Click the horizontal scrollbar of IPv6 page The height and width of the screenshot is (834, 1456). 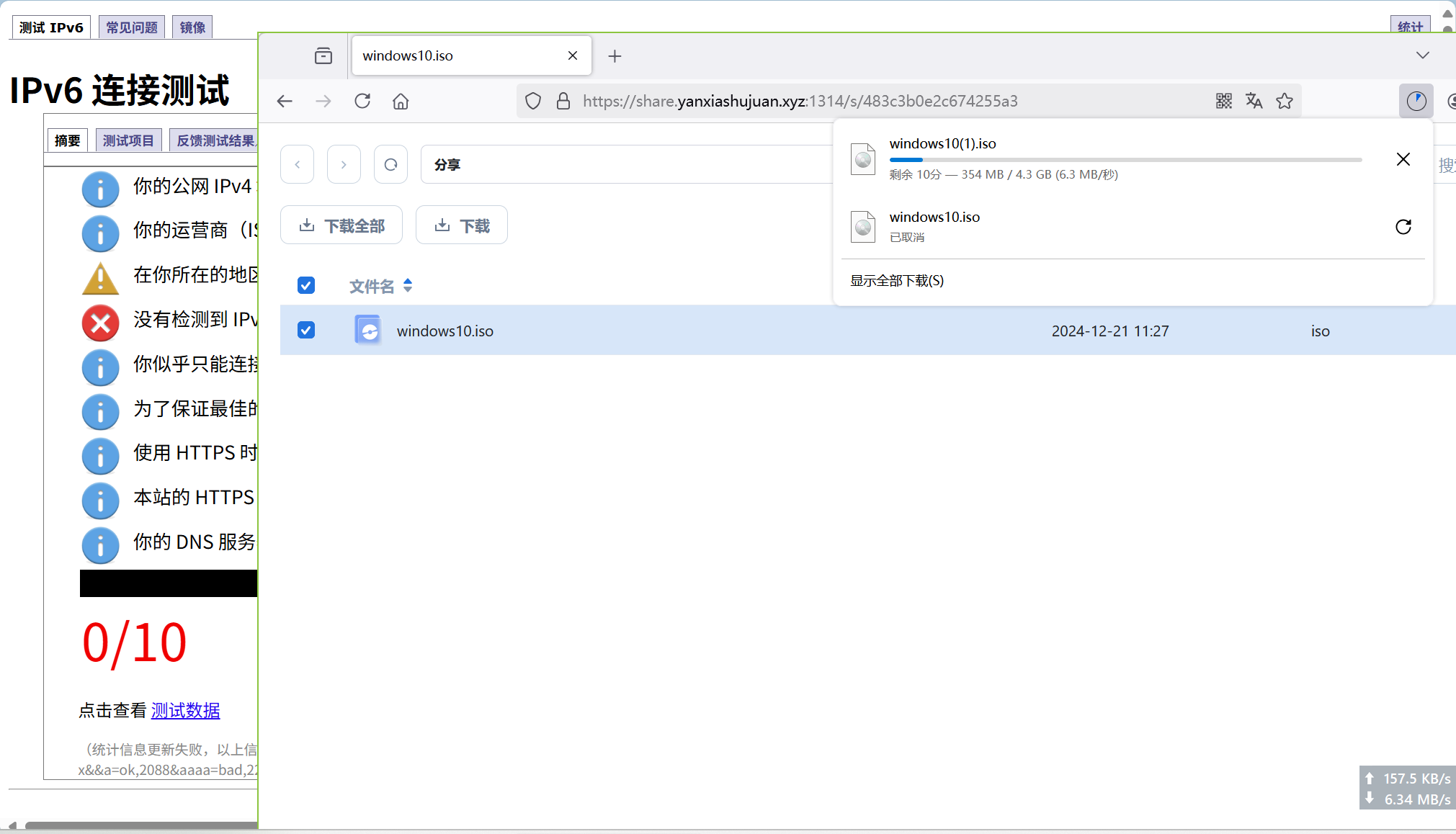pos(141,825)
